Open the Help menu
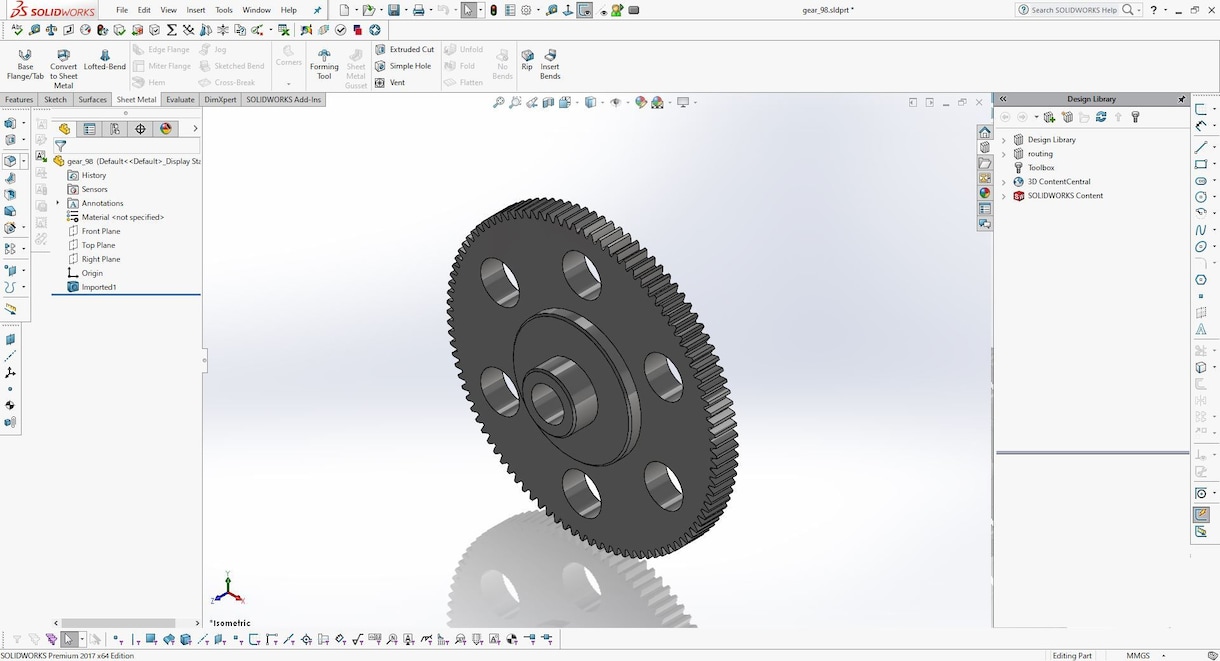1220x661 pixels. pyautogui.click(x=288, y=10)
